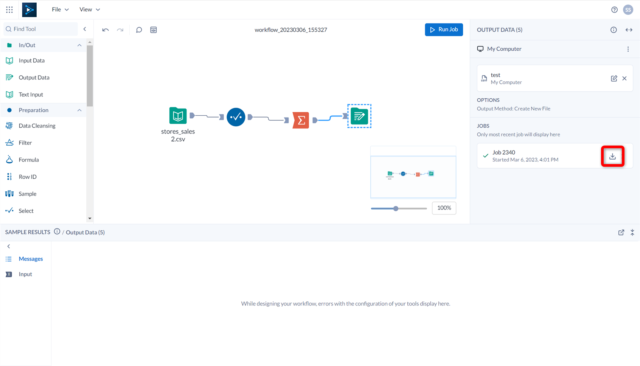The height and width of the screenshot is (366, 640).
Task: Remove the test output file
Action: click(624, 78)
